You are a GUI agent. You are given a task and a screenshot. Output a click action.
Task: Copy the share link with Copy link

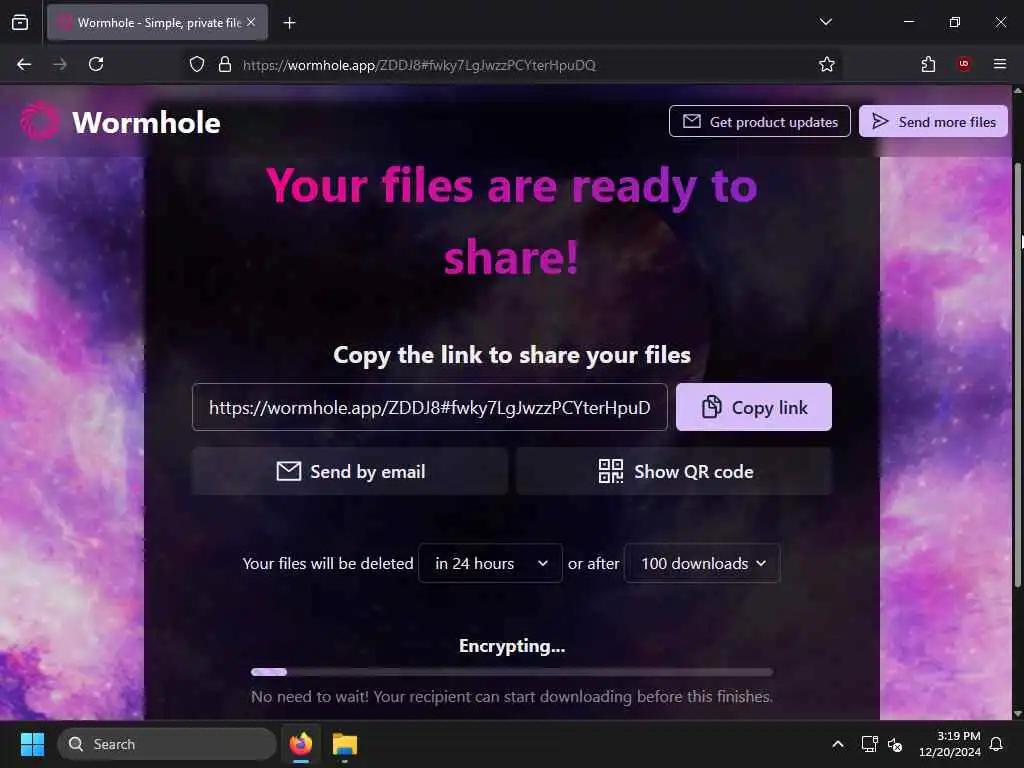coord(754,407)
